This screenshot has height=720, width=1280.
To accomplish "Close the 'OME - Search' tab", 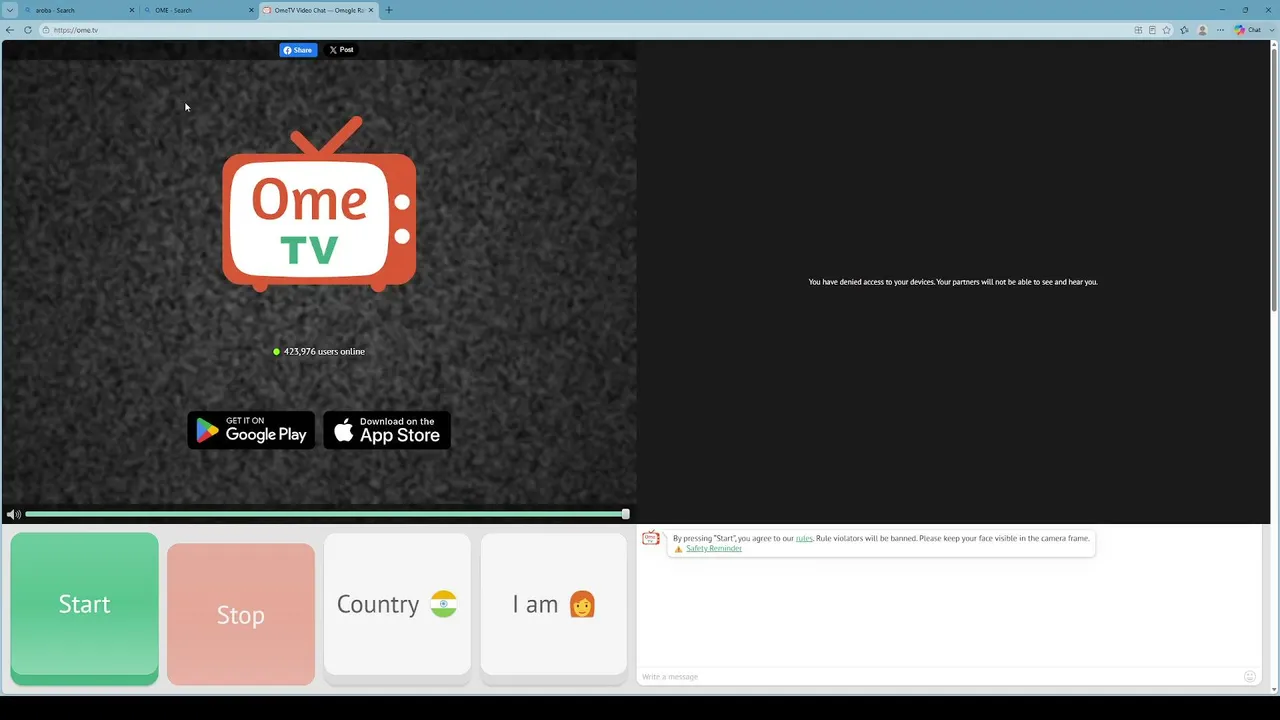I will (x=251, y=10).
